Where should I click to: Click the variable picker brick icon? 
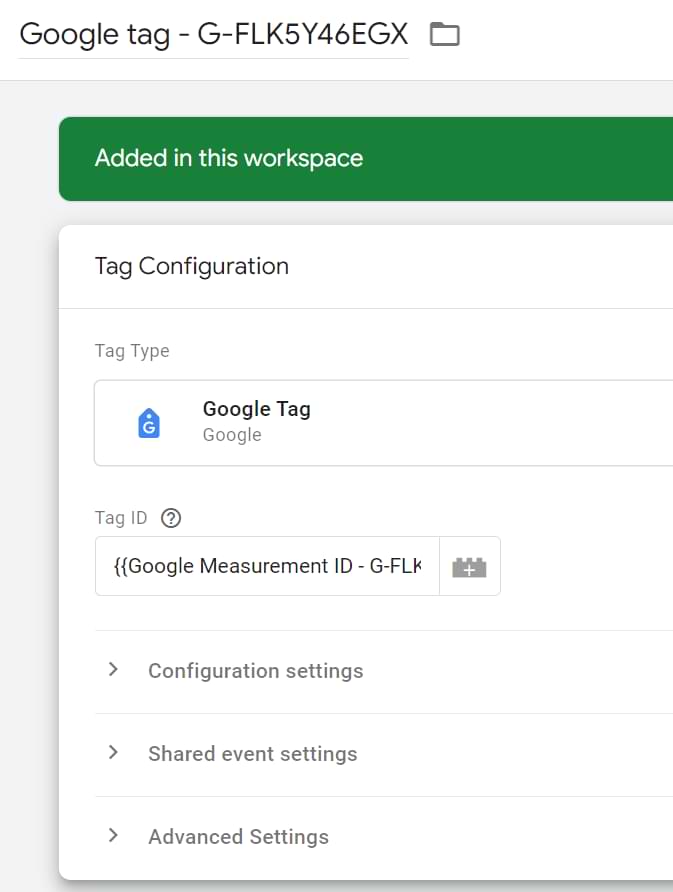coord(469,567)
